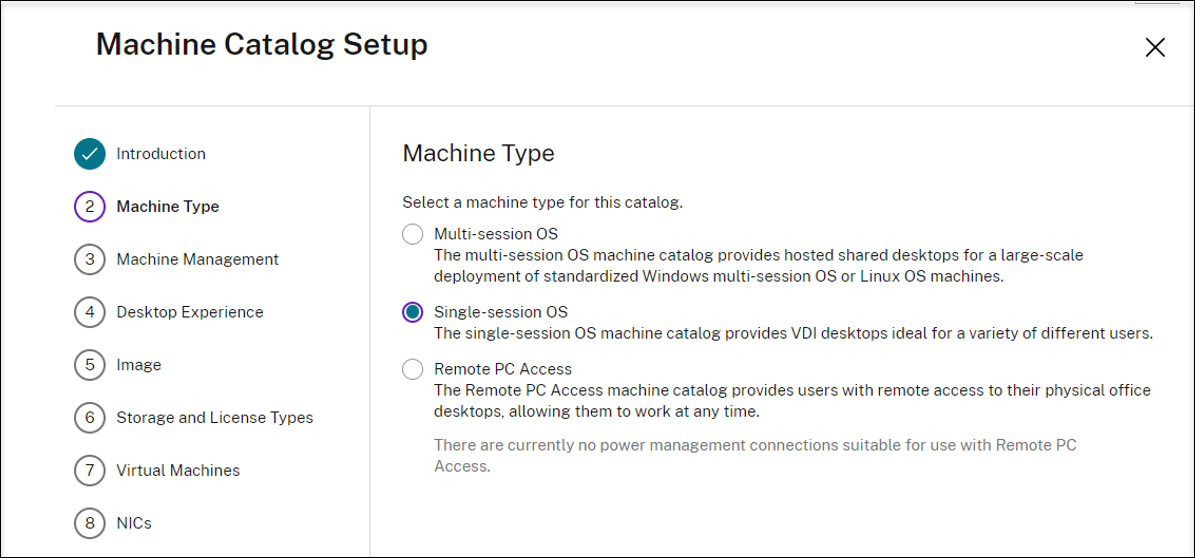Click the step 8 number circle
The height and width of the screenshot is (558, 1195).
[90, 523]
